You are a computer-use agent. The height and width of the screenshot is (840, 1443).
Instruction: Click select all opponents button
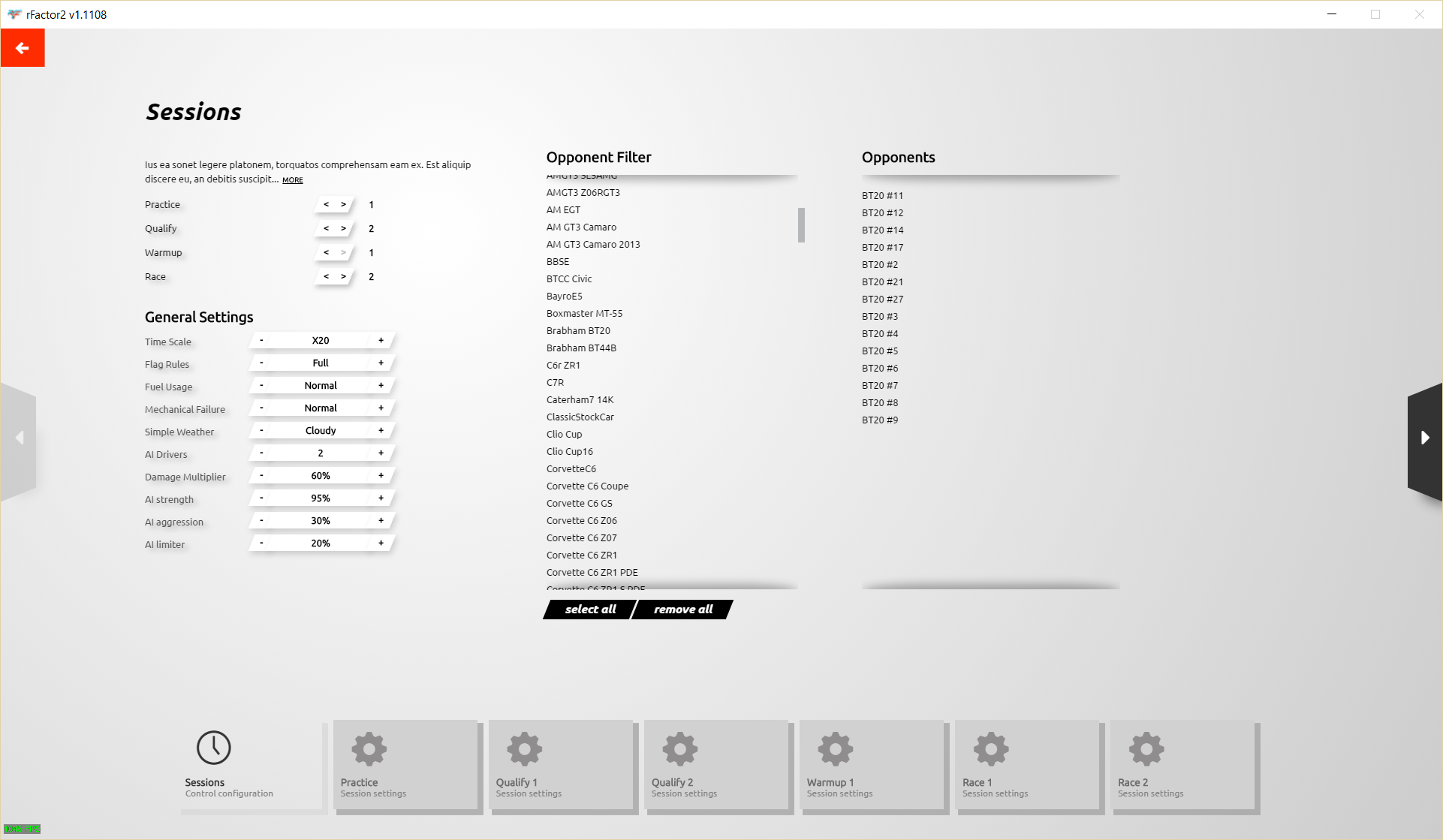(x=590, y=609)
